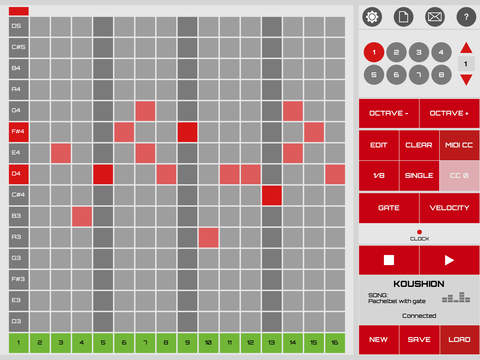Click the E4 note label
This screenshot has height=360, width=480.
pyautogui.click(x=18, y=153)
